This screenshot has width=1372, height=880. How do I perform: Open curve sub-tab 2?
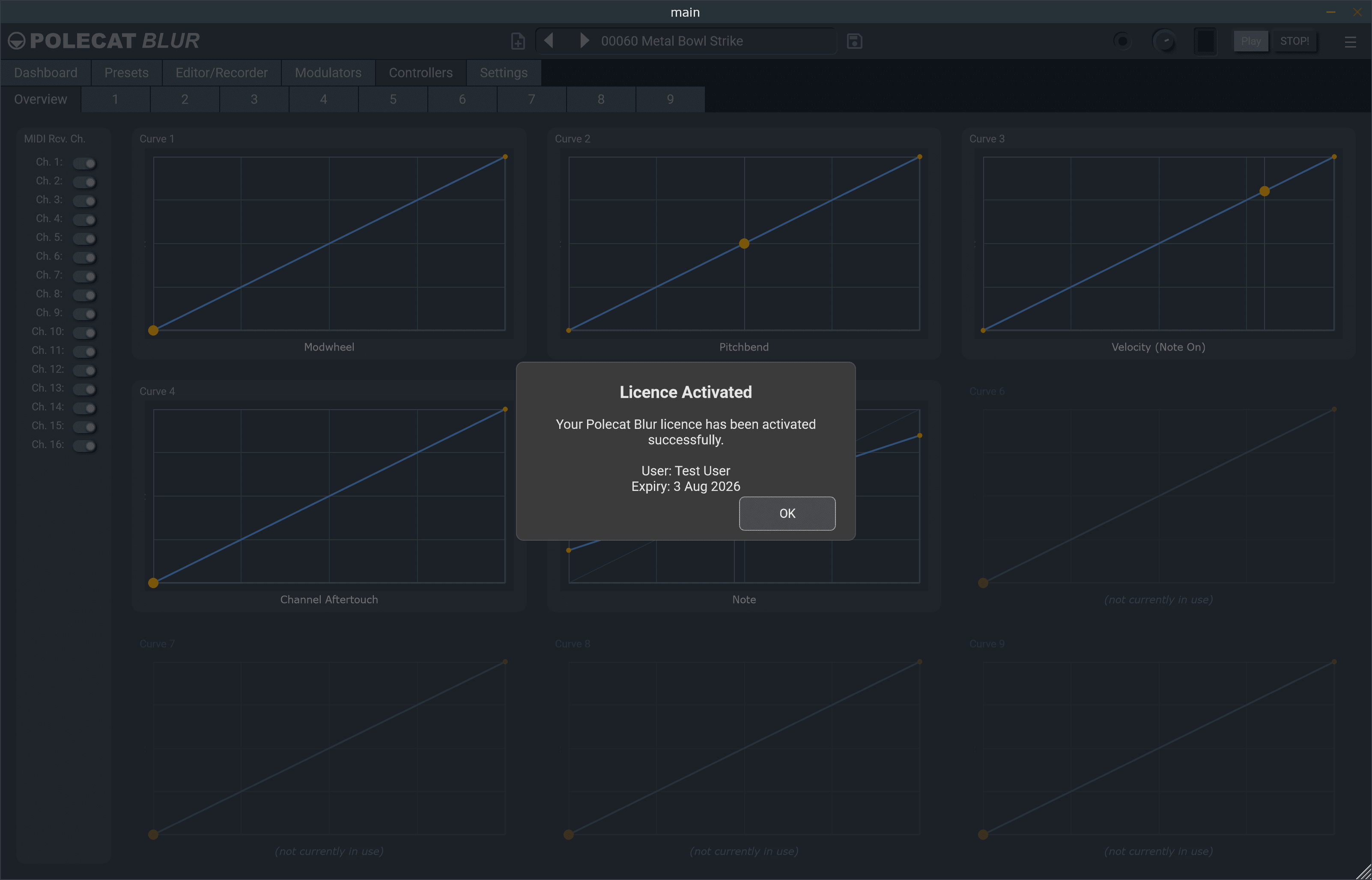click(x=185, y=99)
